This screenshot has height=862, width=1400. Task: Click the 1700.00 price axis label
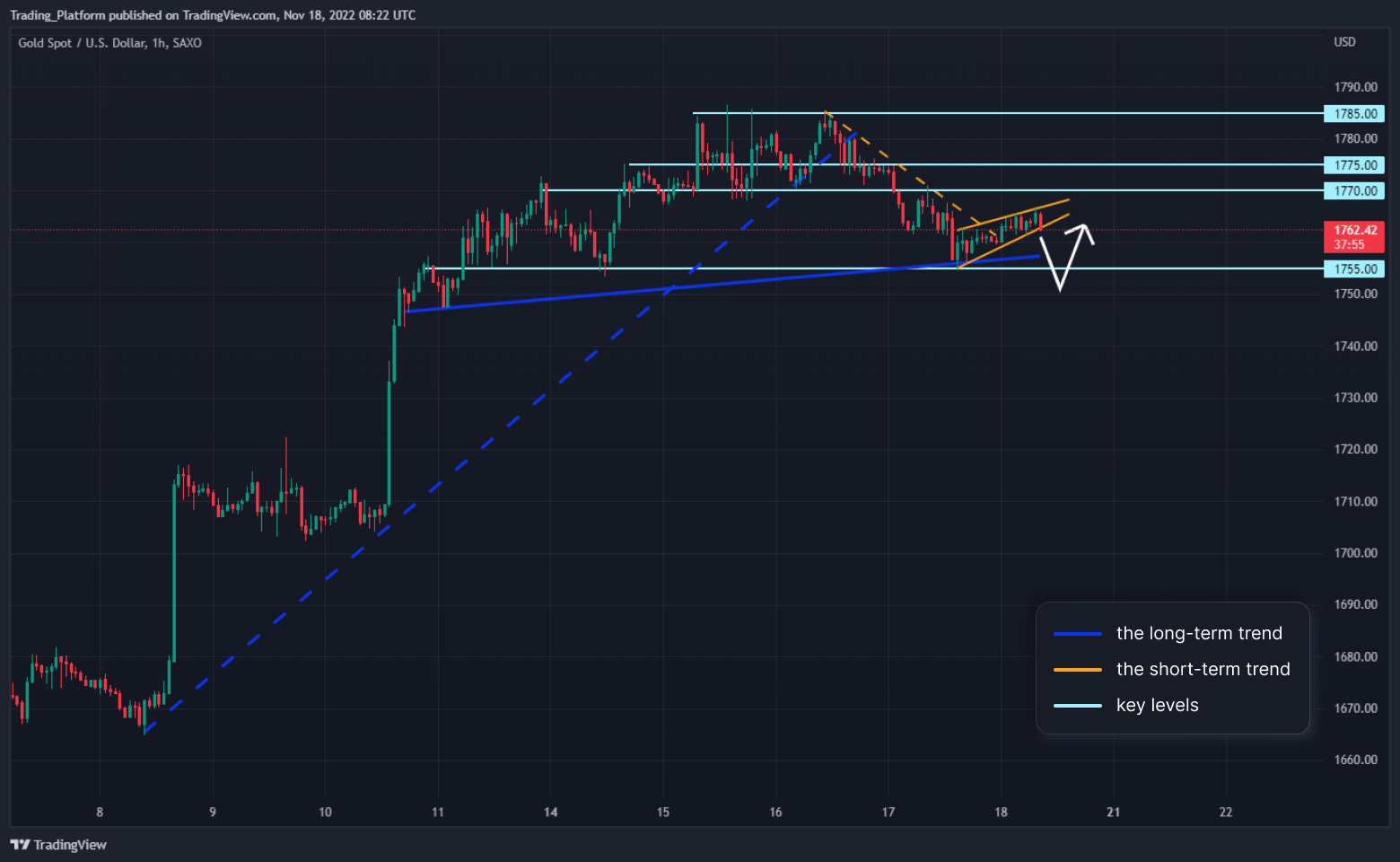point(1355,553)
